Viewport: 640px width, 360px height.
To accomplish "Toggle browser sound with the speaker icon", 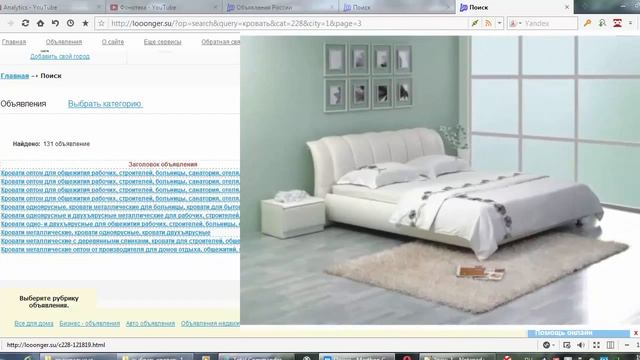I will click(x=581, y=345).
